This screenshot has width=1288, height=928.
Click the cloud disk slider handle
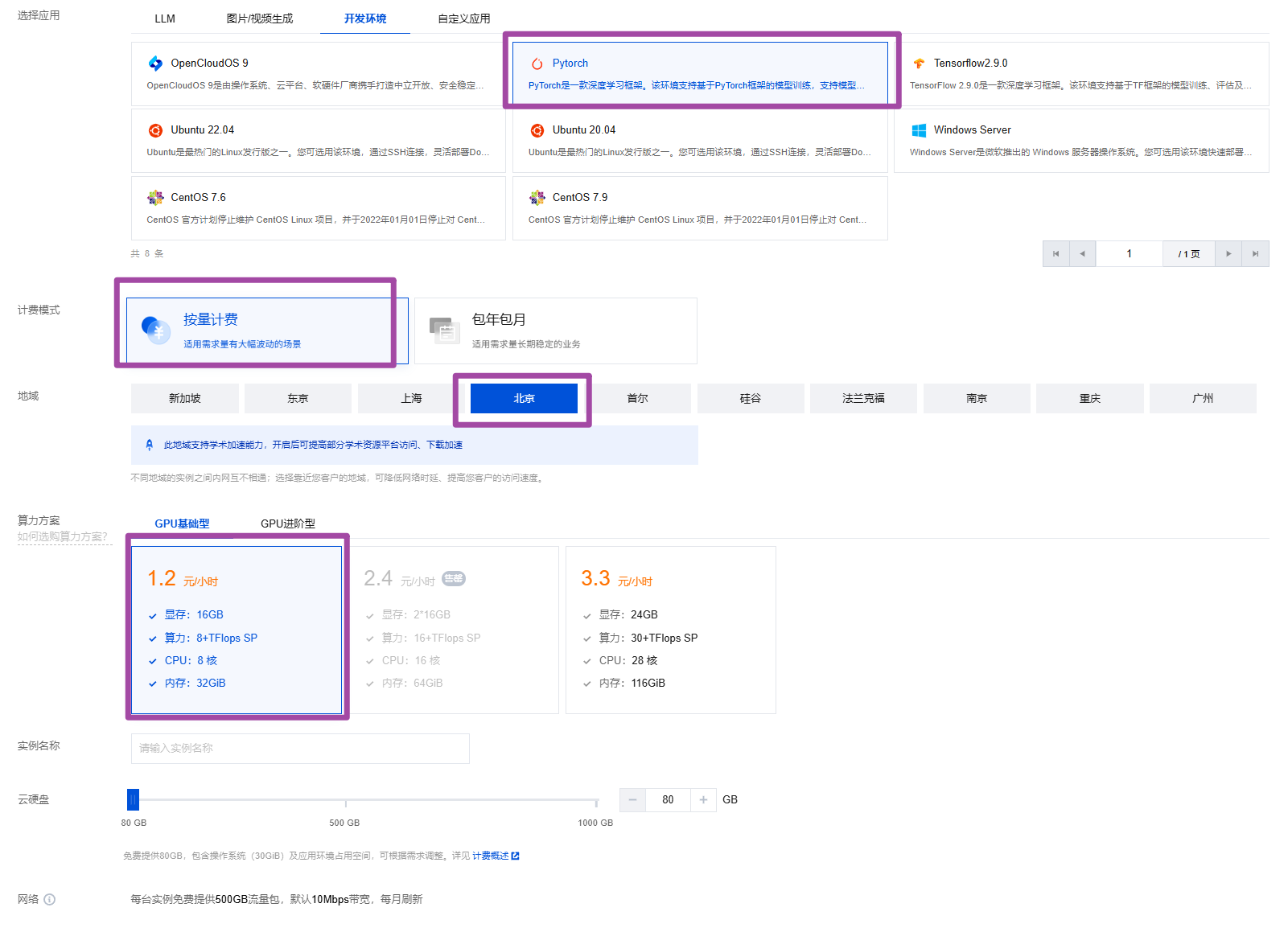(x=133, y=799)
